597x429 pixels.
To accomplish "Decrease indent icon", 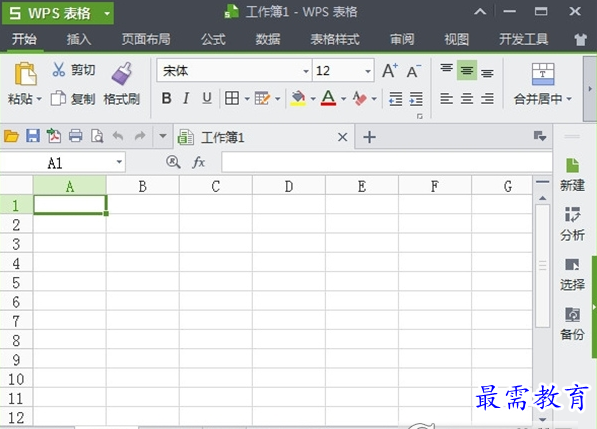I will 396,99.
